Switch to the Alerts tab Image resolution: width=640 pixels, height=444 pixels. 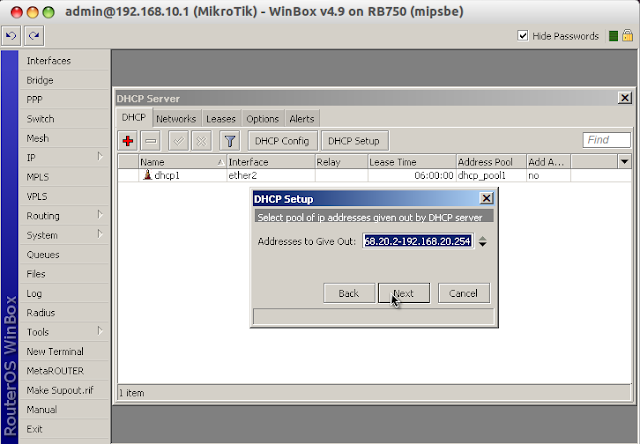(302, 119)
